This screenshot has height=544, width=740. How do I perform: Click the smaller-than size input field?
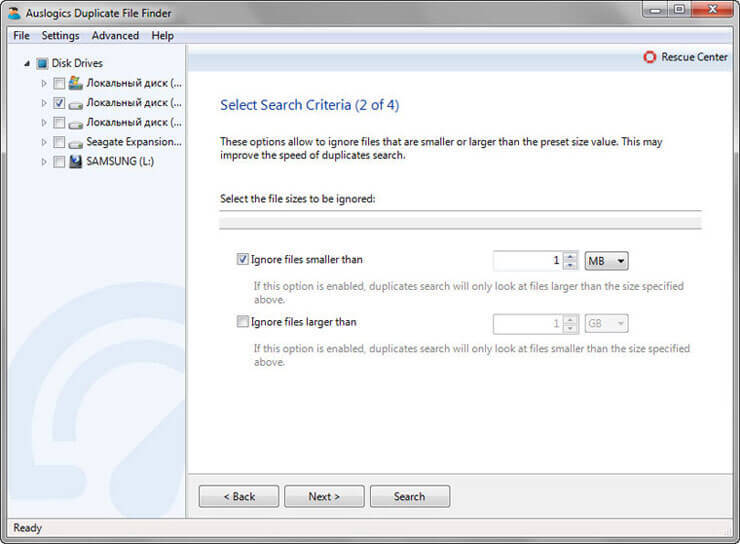(527, 261)
